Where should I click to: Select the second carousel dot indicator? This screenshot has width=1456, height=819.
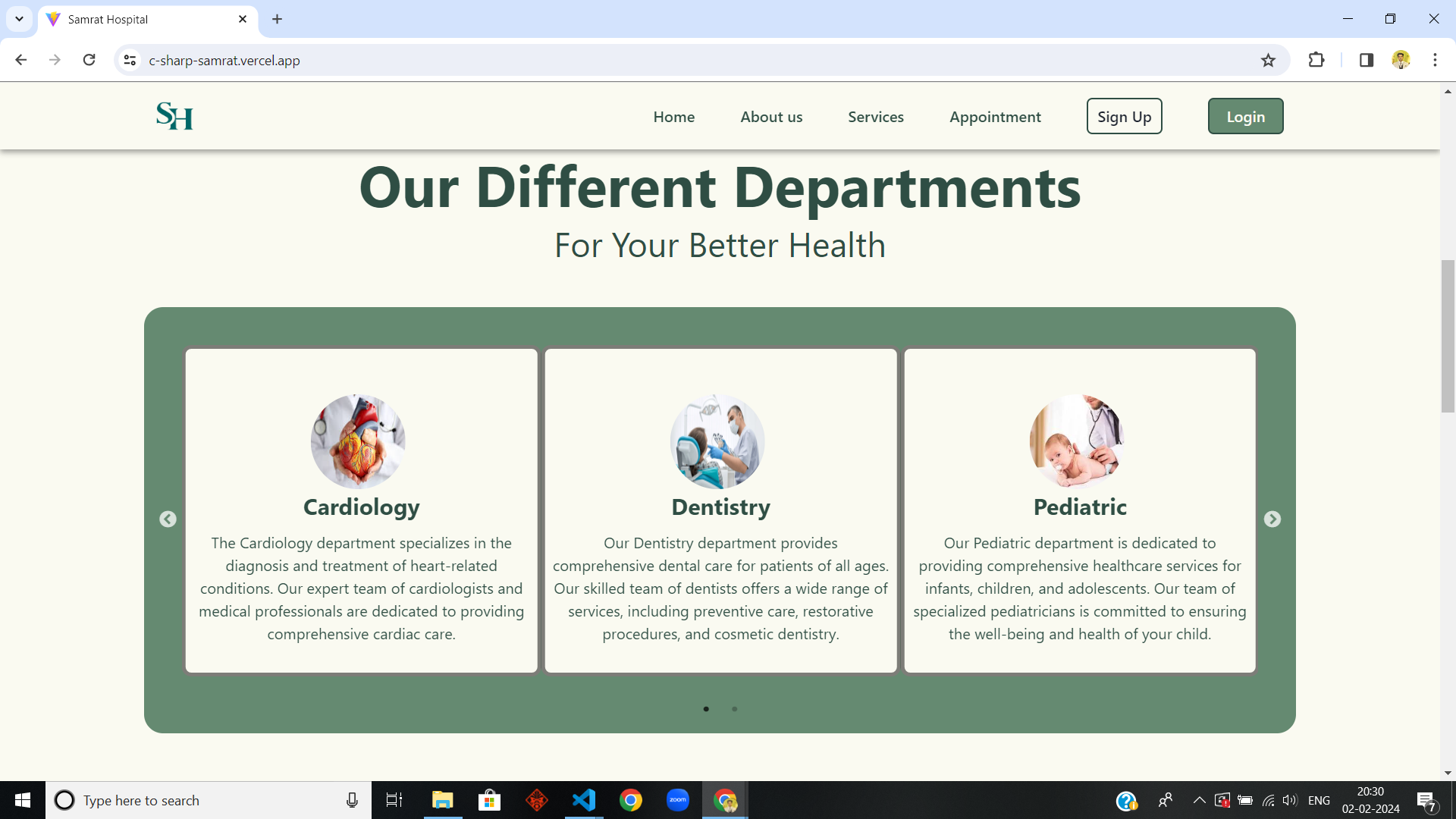(x=735, y=709)
